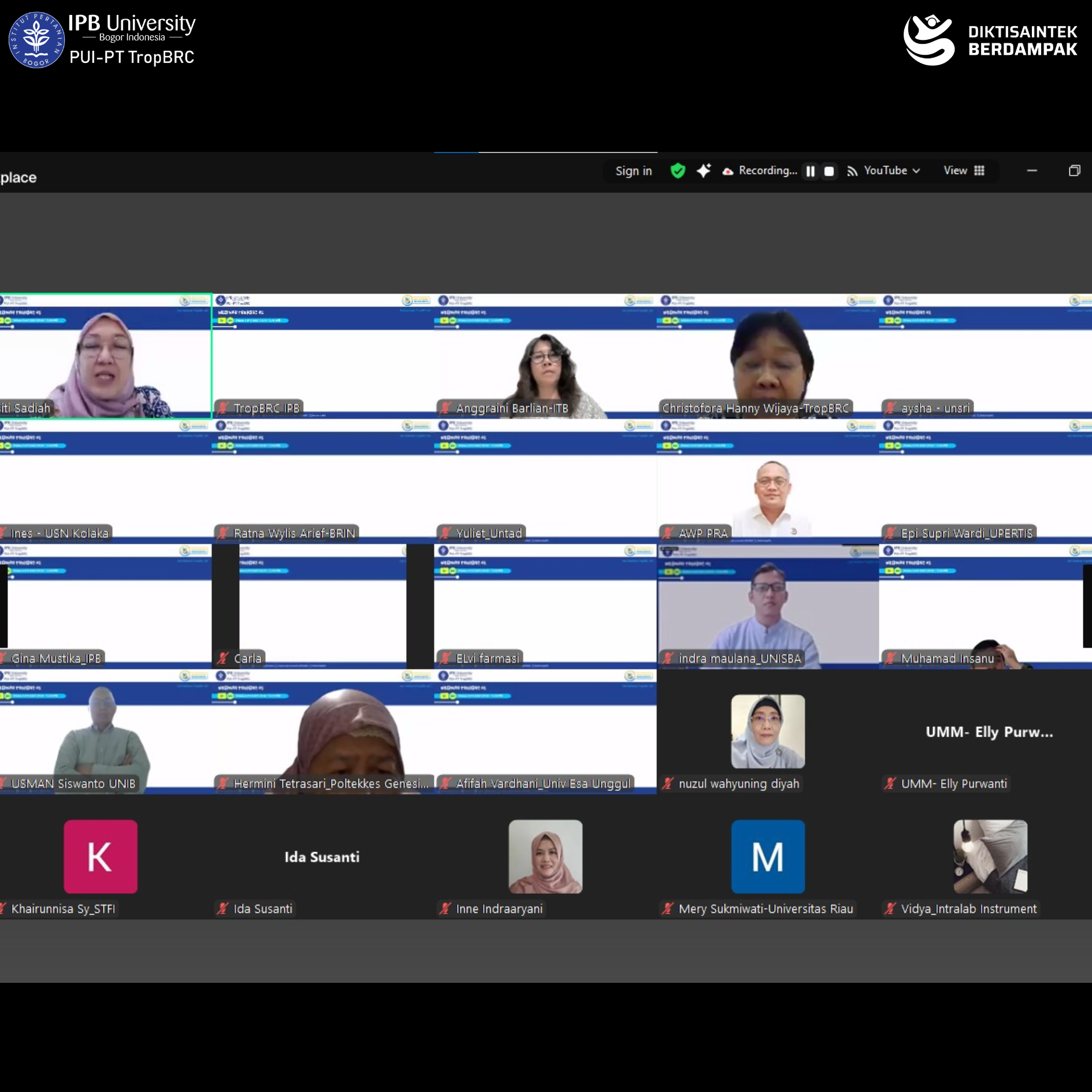Expand the YouTube live stream dropdown

tap(883, 171)
